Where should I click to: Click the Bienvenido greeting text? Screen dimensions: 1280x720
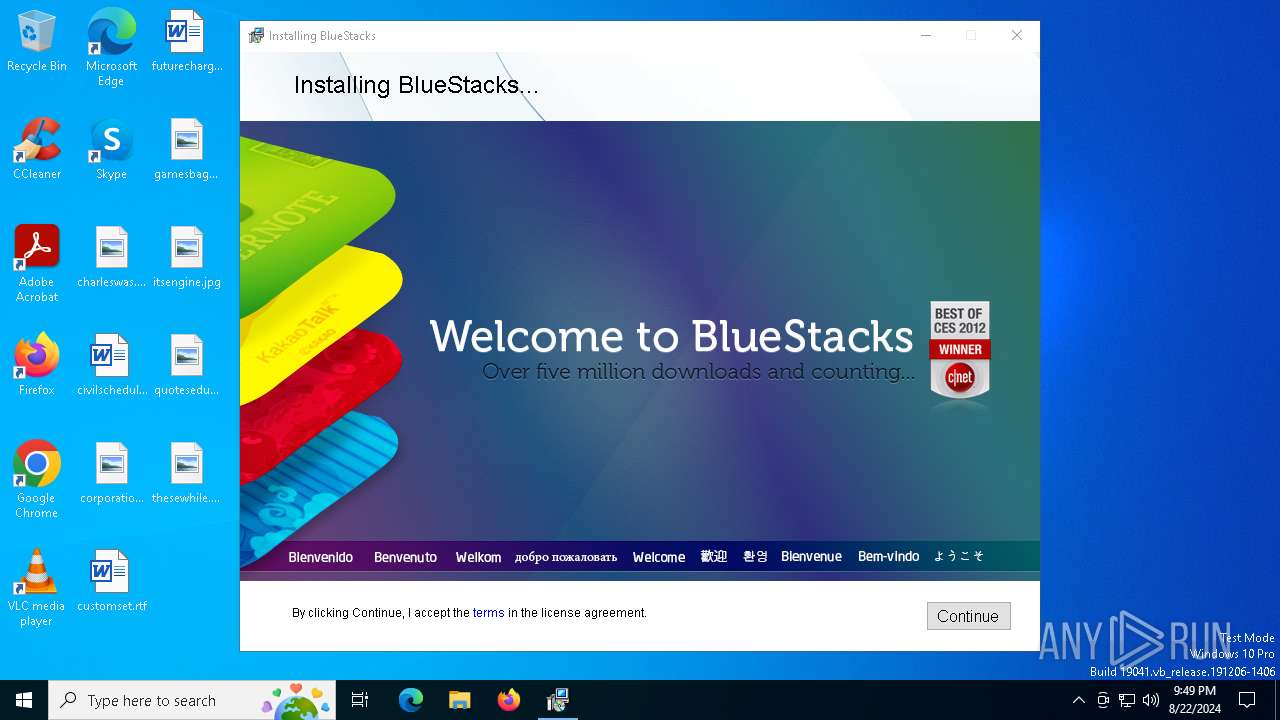point(321,557)
